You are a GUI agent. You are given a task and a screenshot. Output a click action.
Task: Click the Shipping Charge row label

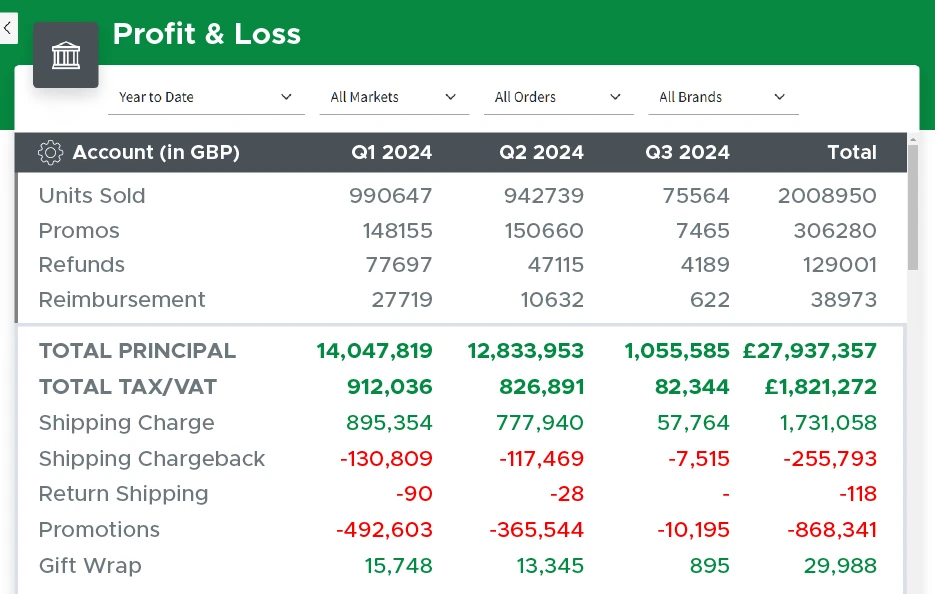126,423
